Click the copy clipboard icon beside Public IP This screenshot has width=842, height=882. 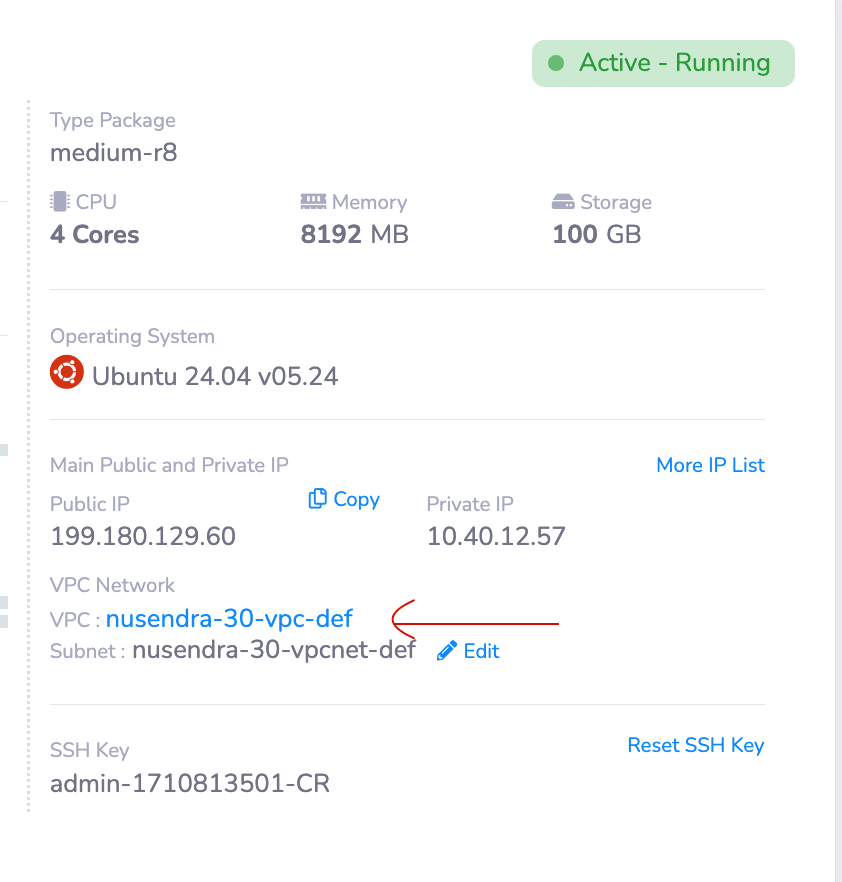(318, 499)
